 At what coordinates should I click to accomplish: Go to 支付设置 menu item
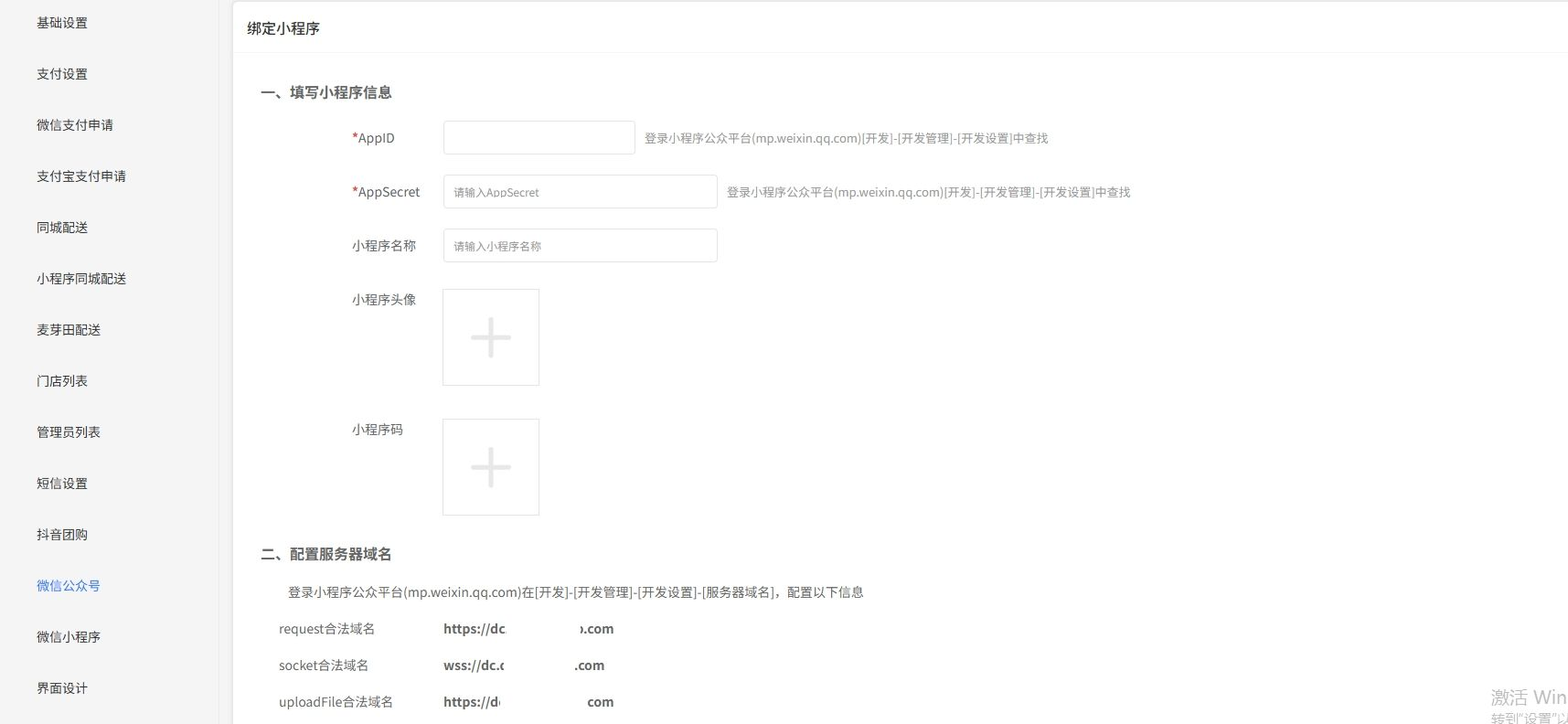(x=62, y=74)
